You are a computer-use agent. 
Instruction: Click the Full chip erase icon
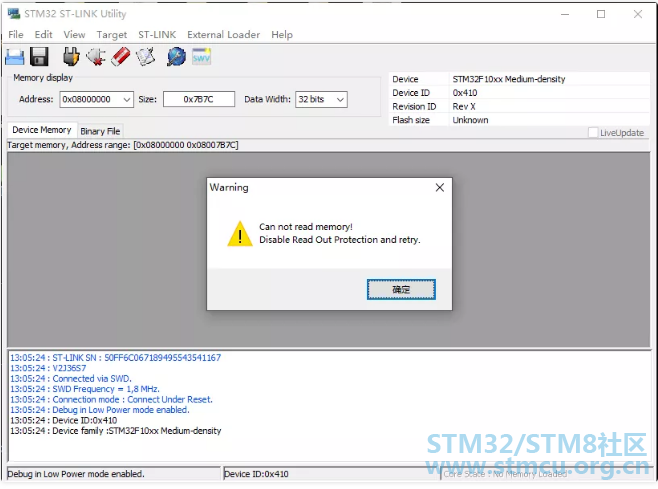[x=121, y=57]
